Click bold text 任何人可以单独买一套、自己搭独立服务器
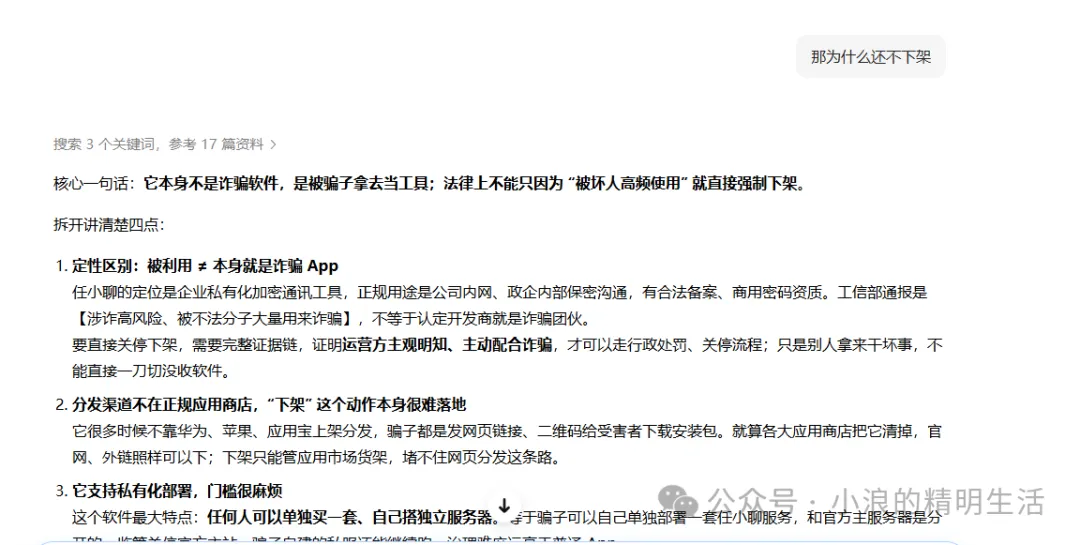 [349, 517]
